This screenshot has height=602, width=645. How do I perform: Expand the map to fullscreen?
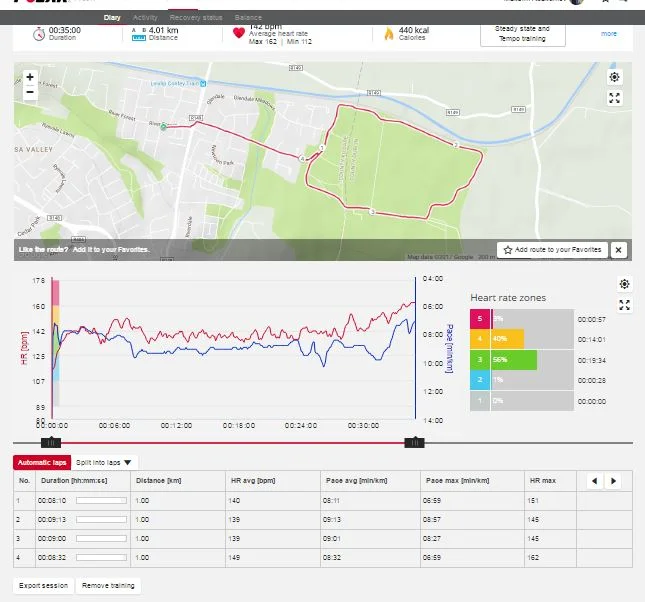pos(614,98)
